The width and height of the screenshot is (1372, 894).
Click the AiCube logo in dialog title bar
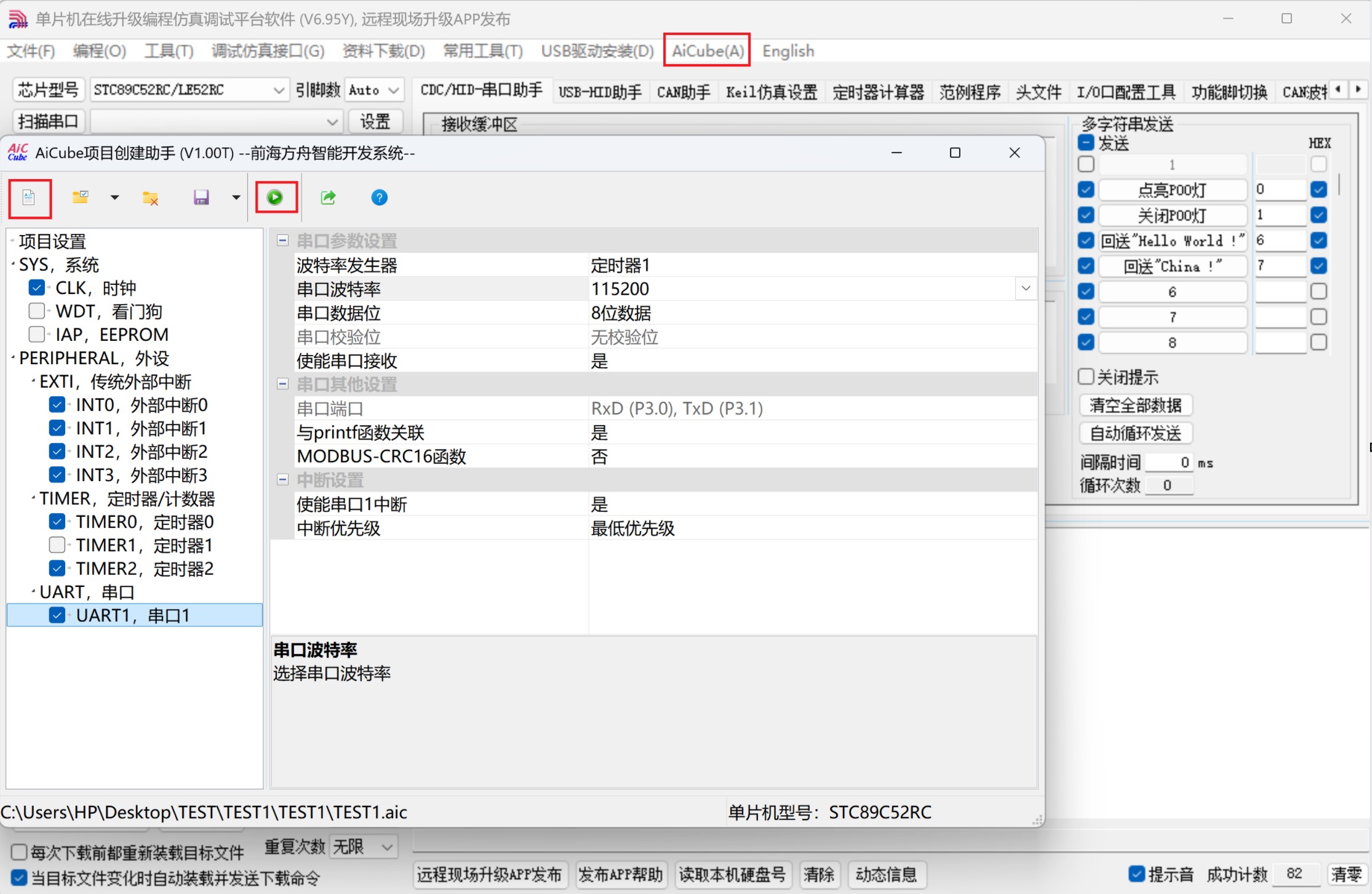17,152
